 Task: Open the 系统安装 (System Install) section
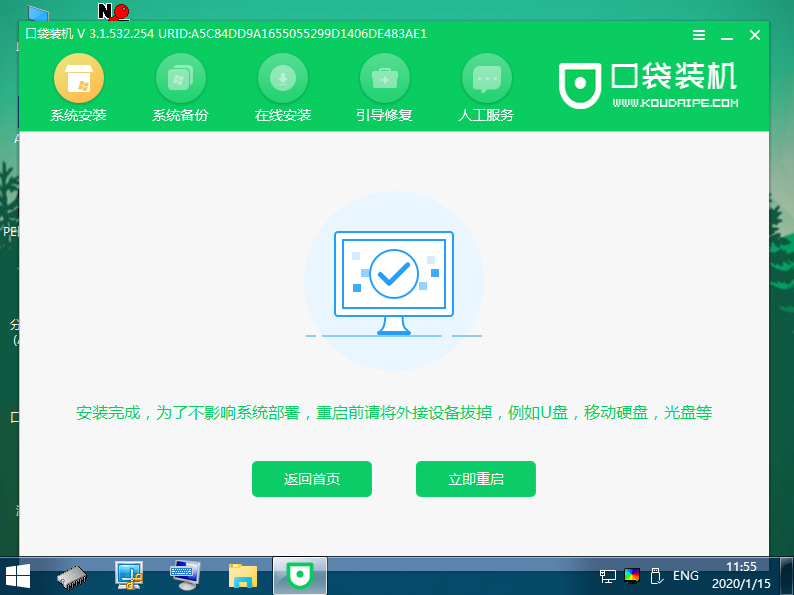(x=78, y=88)
